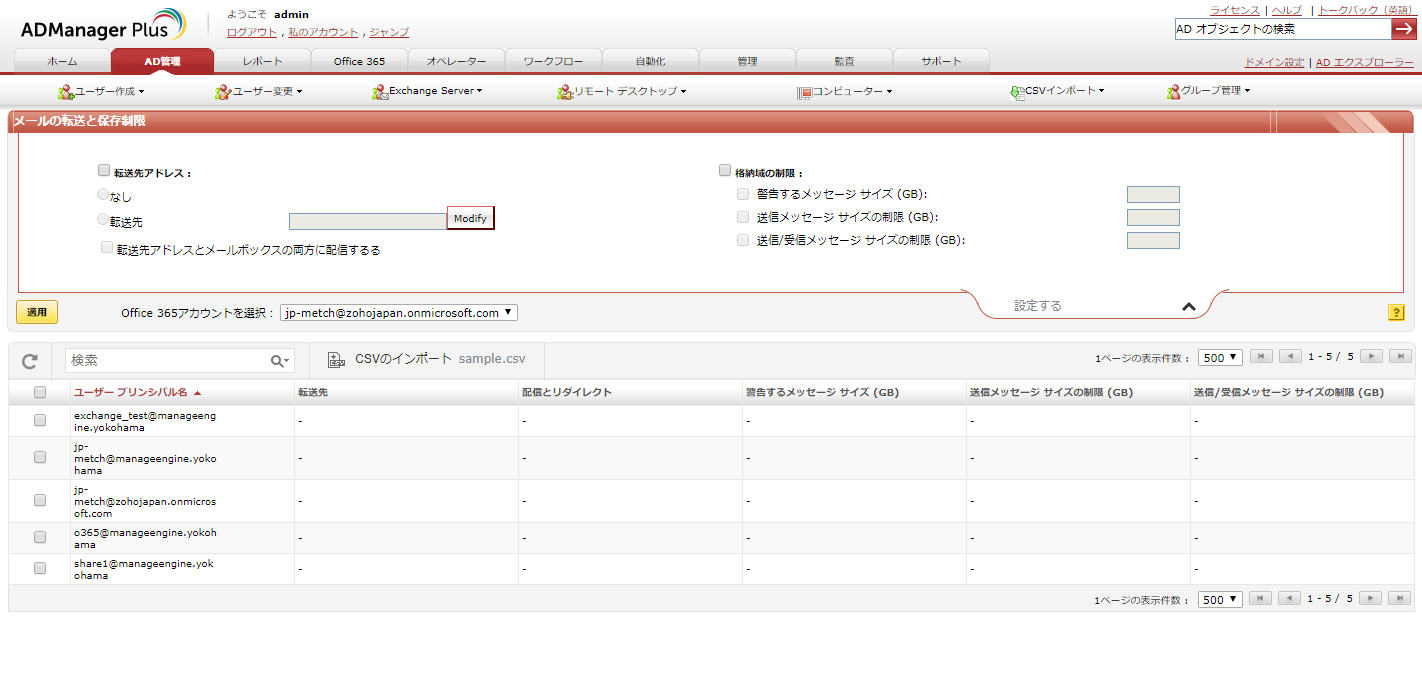Switch to the 管理 tab
The image size is (1422, 673).
[x=747, y=61]
